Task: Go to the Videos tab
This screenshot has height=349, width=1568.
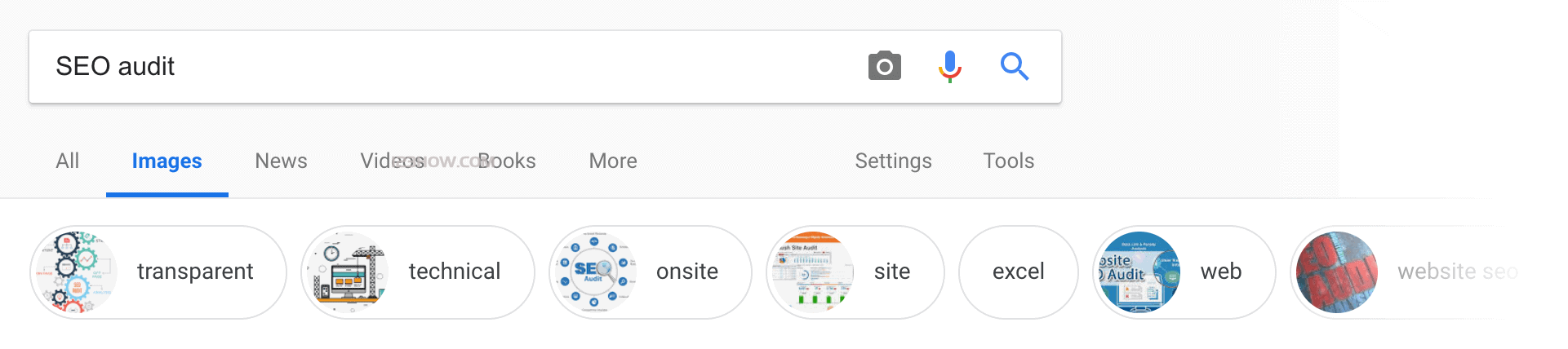Action: [x=382, y=161]
